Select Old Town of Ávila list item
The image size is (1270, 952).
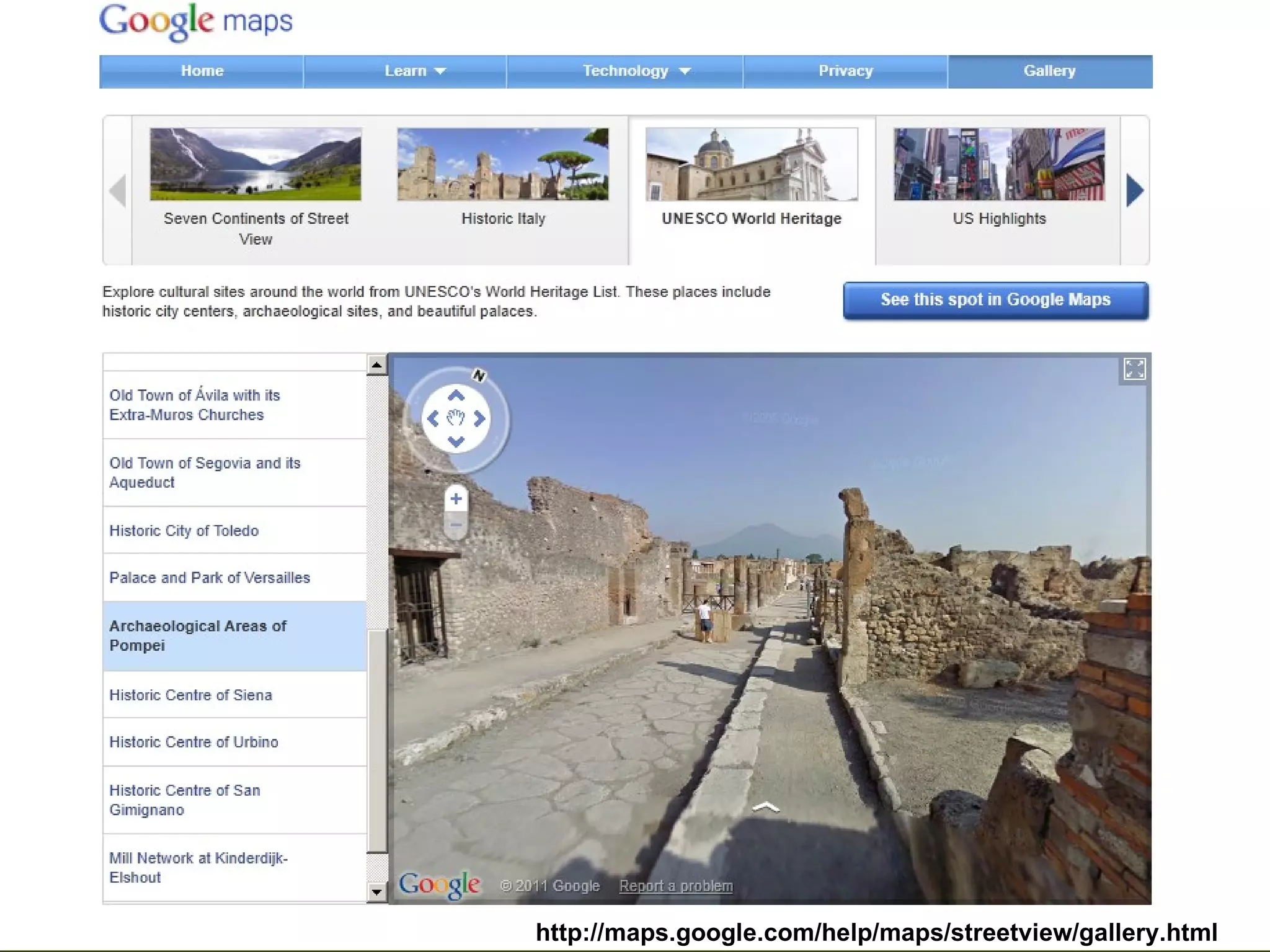point(234,405)
